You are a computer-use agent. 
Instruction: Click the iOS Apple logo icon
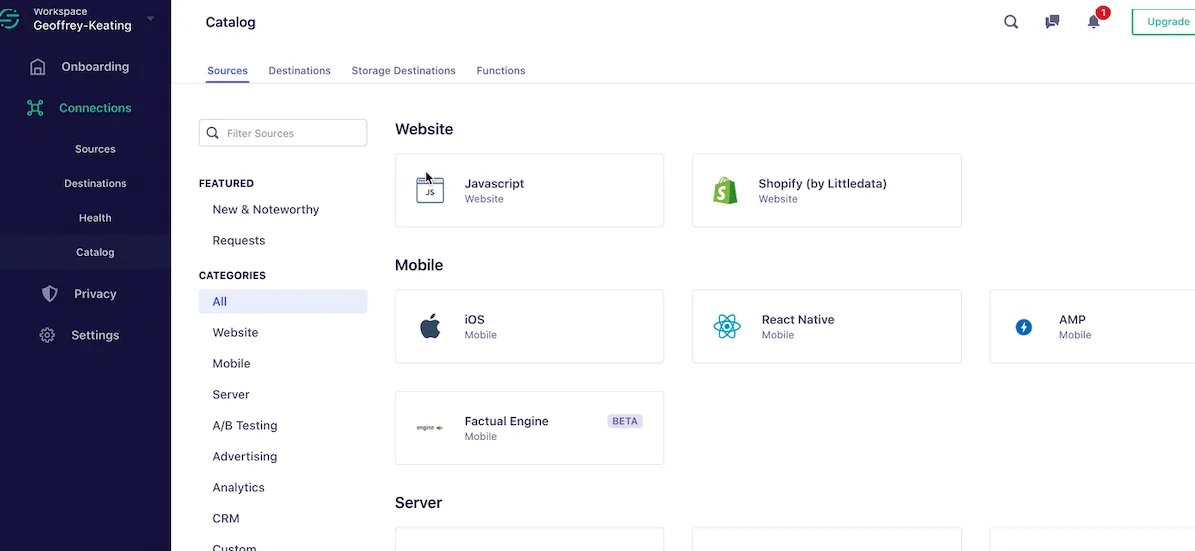tap(430, 326)
